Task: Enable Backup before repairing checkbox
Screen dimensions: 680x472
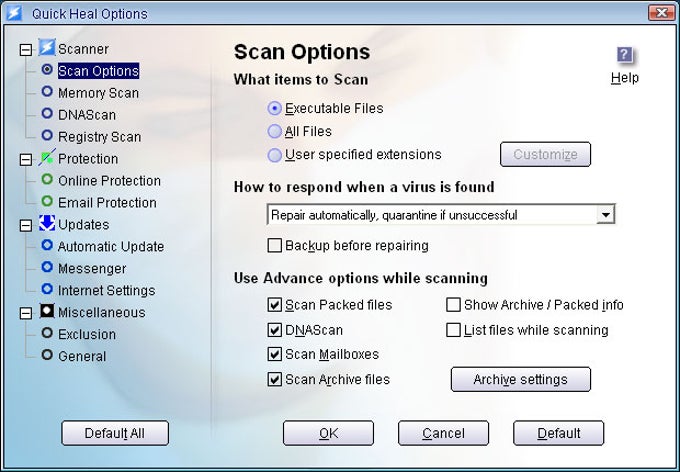Action: [x=275, y=246]
